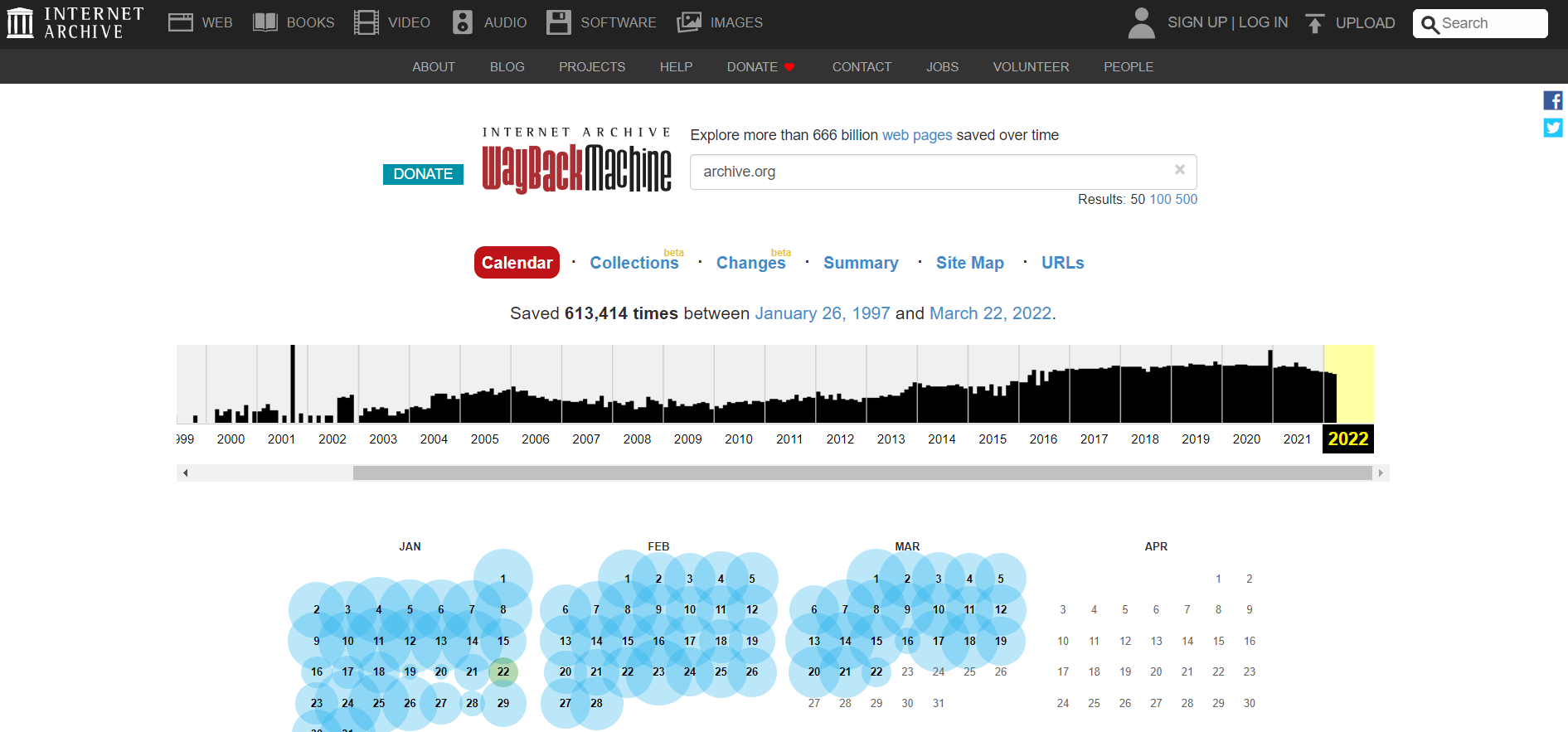Viewport: 1568px width, 732px height.
Task: Open the Changes tab
Action: pos(750,263)
